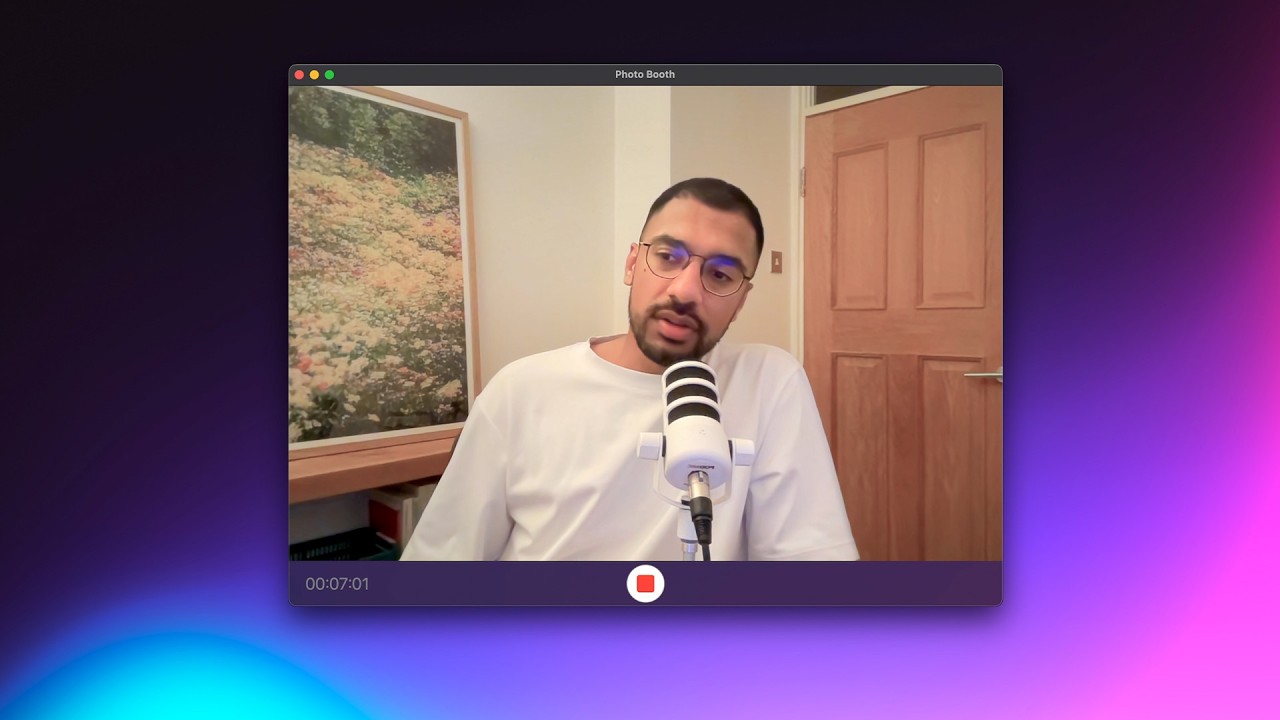Click the Photo Booth window title

tap(645, 75)
